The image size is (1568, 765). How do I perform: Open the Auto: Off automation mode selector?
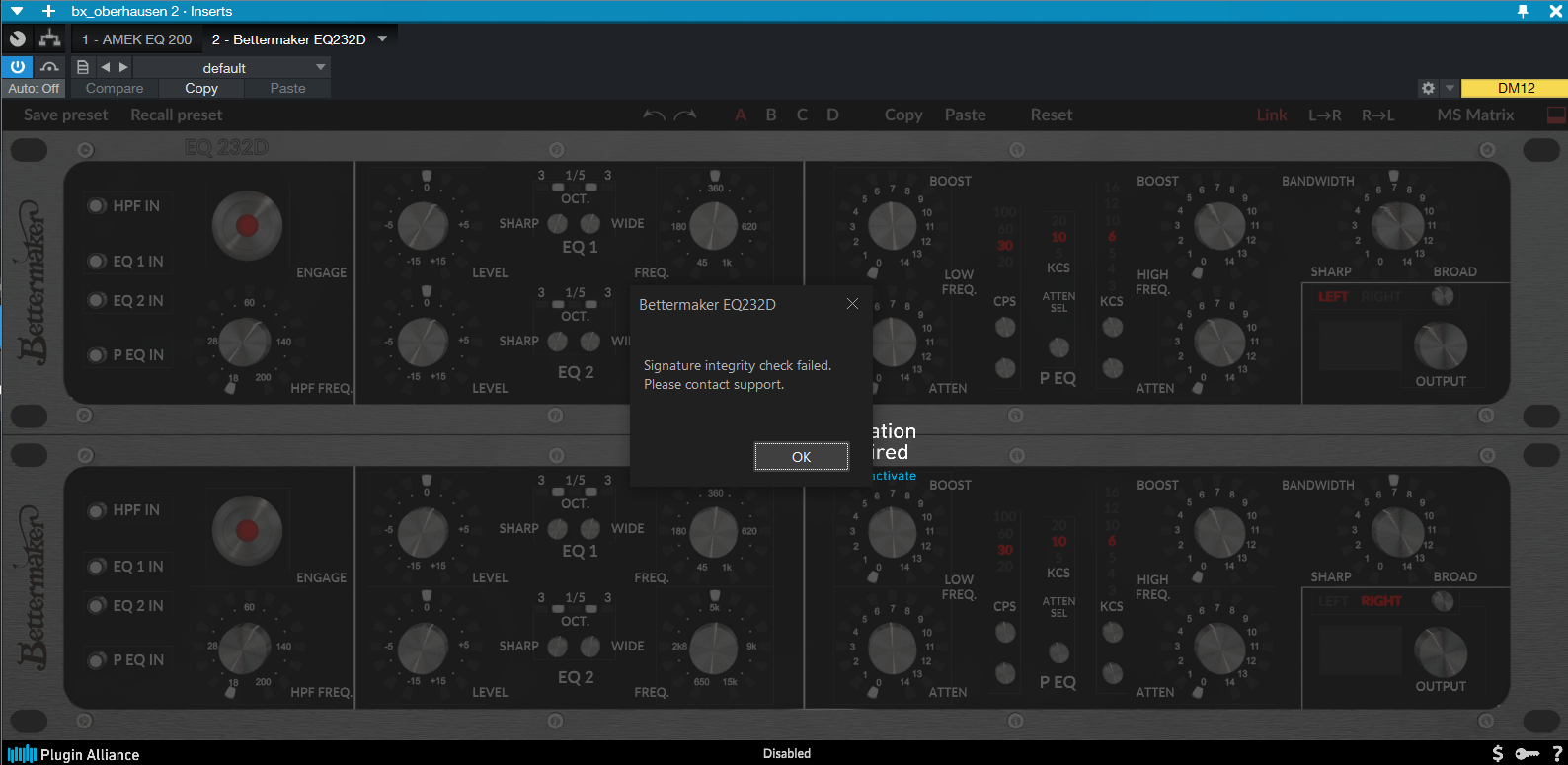point(34,88)
